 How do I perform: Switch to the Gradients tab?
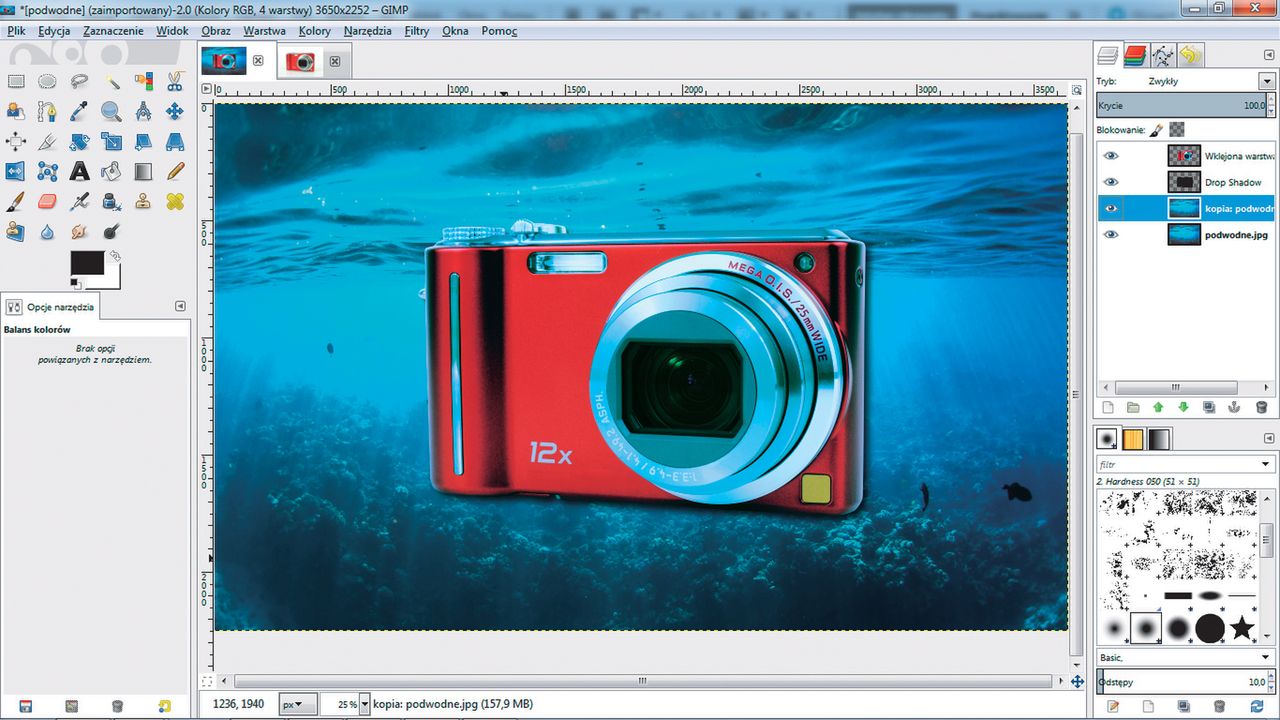(x=1159, y=439)
